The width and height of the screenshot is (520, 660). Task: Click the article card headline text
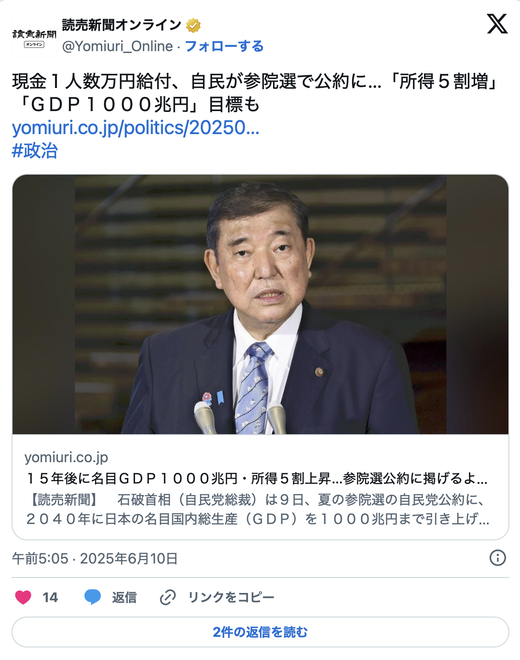point(256,479)
